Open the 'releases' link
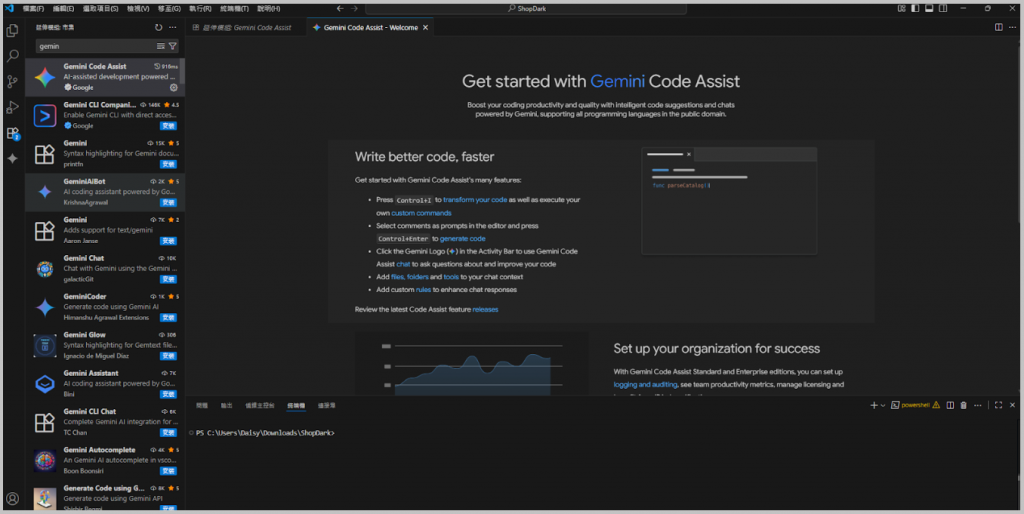 click(x=485, y=310)
